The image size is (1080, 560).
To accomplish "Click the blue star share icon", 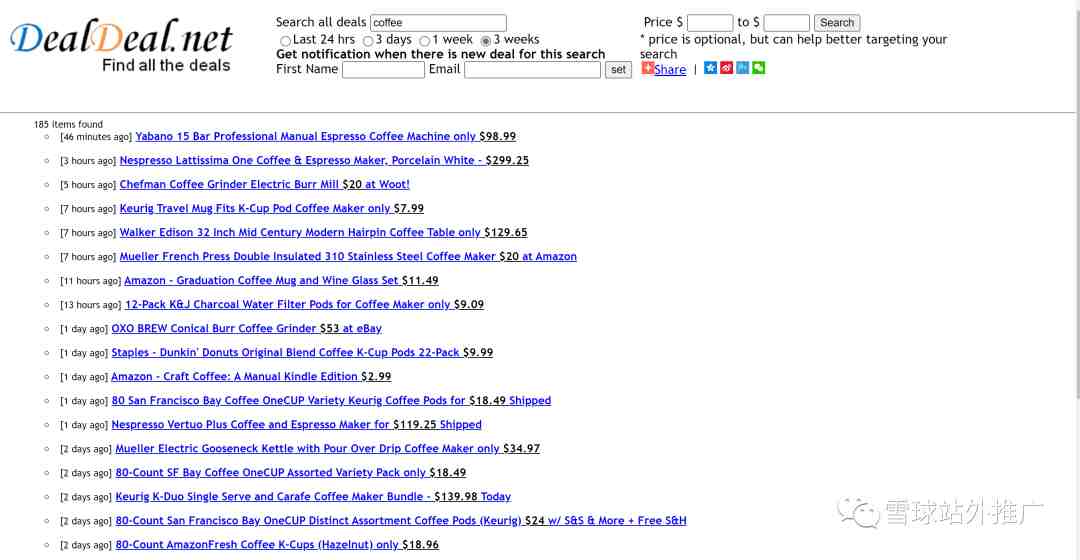I will (710, 68).
